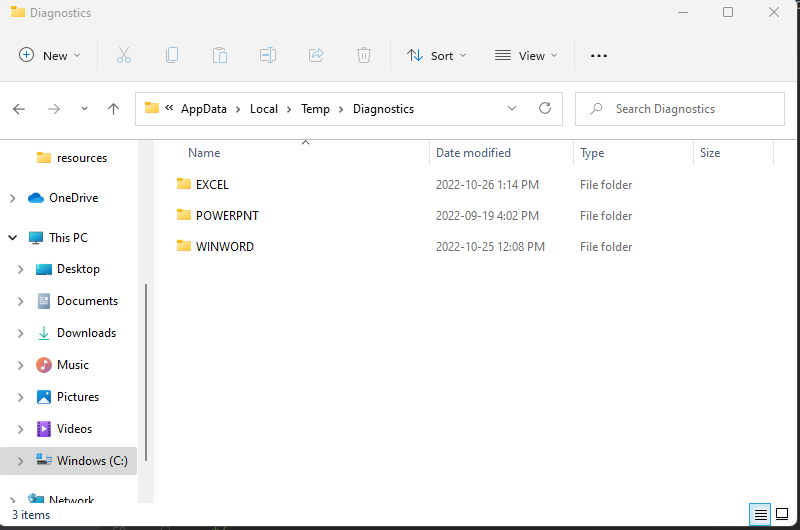Click the Paste clipboard icon

pos(220,56)
